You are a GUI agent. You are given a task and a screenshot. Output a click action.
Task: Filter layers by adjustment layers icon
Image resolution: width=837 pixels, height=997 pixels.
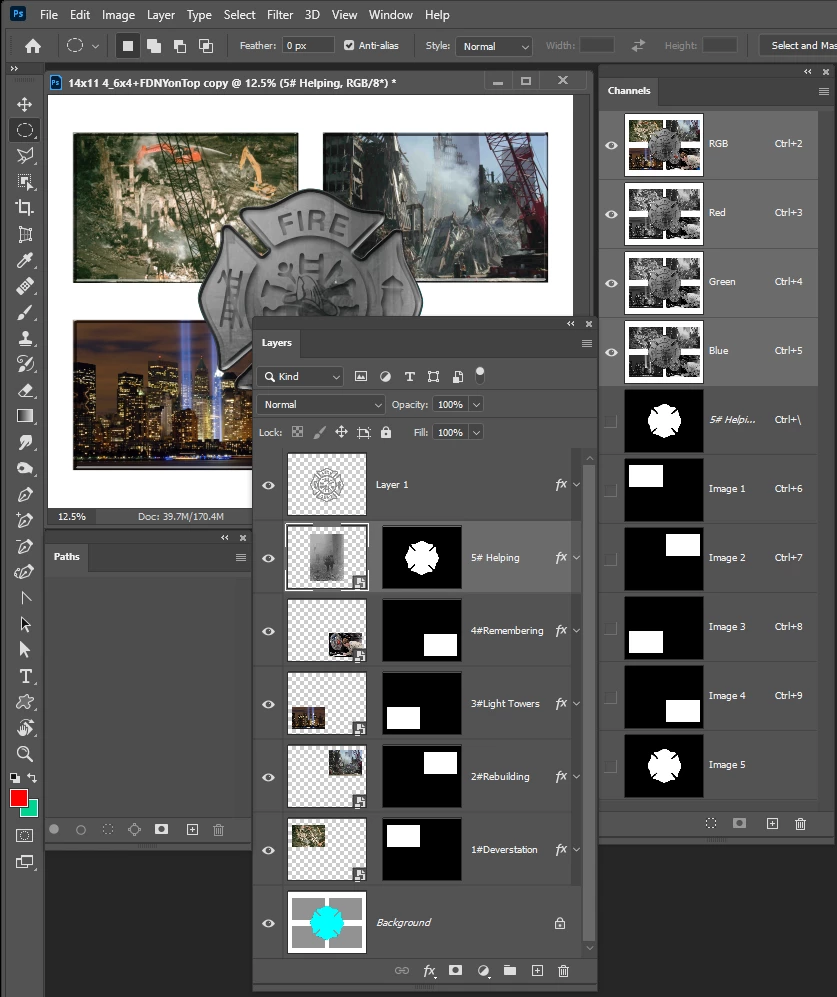385,376
